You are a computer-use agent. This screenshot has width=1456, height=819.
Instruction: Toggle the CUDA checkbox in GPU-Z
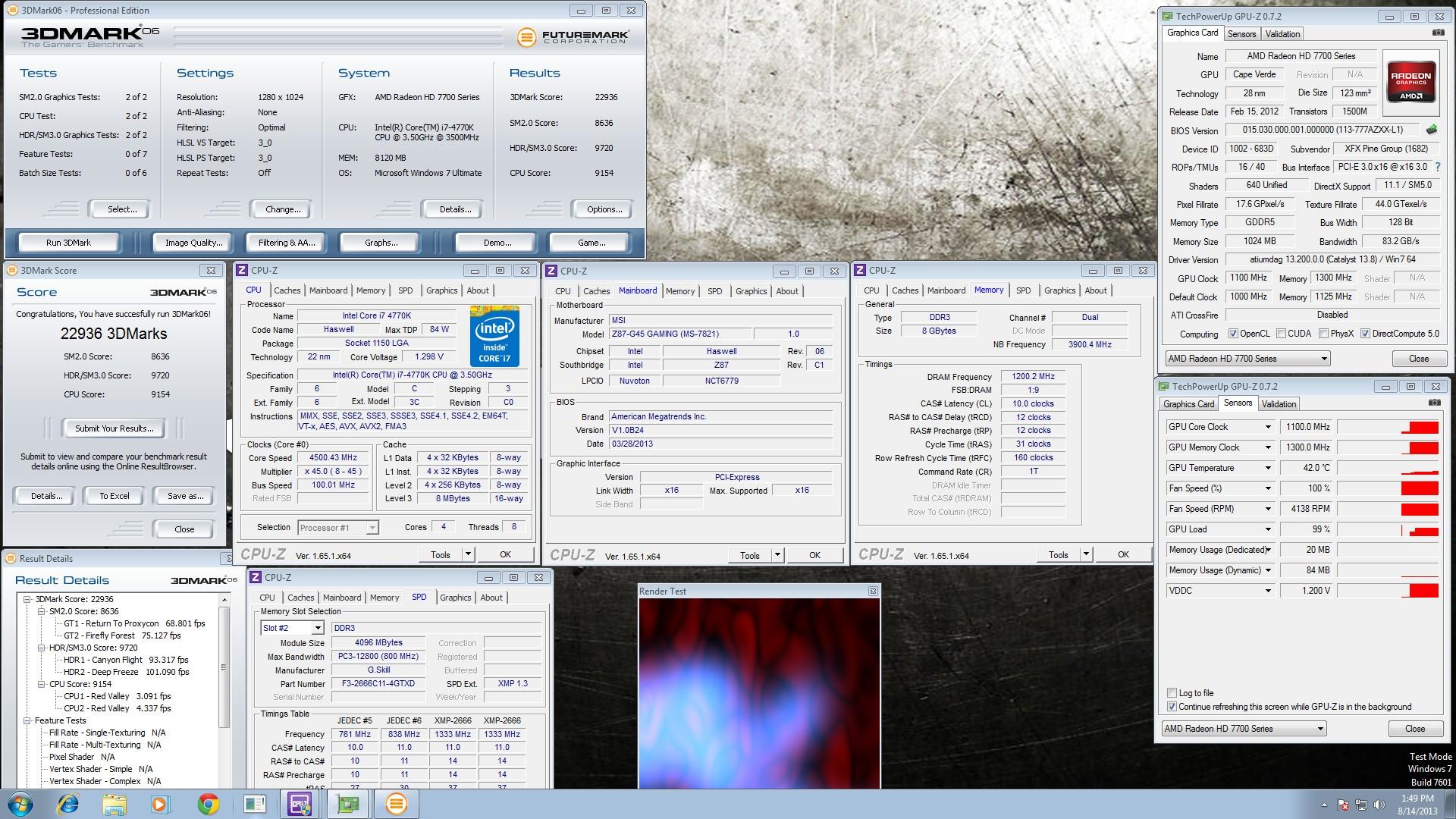(x=1281, y=334)
